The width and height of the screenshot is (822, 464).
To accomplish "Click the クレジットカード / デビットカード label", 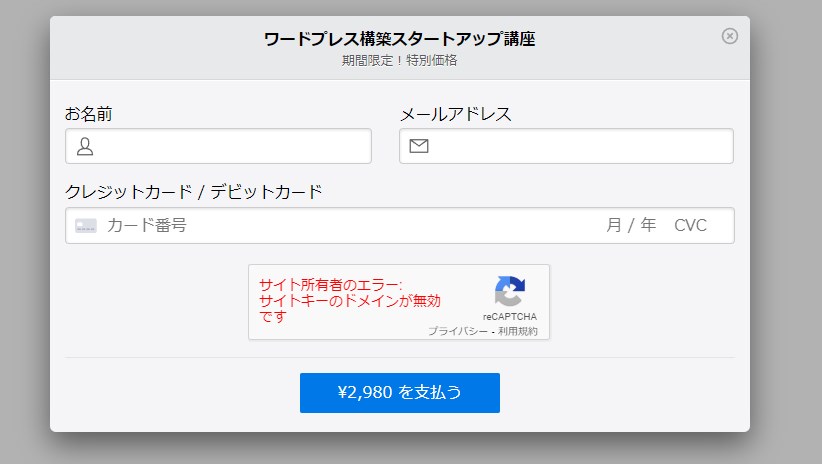I will point(194,192).
